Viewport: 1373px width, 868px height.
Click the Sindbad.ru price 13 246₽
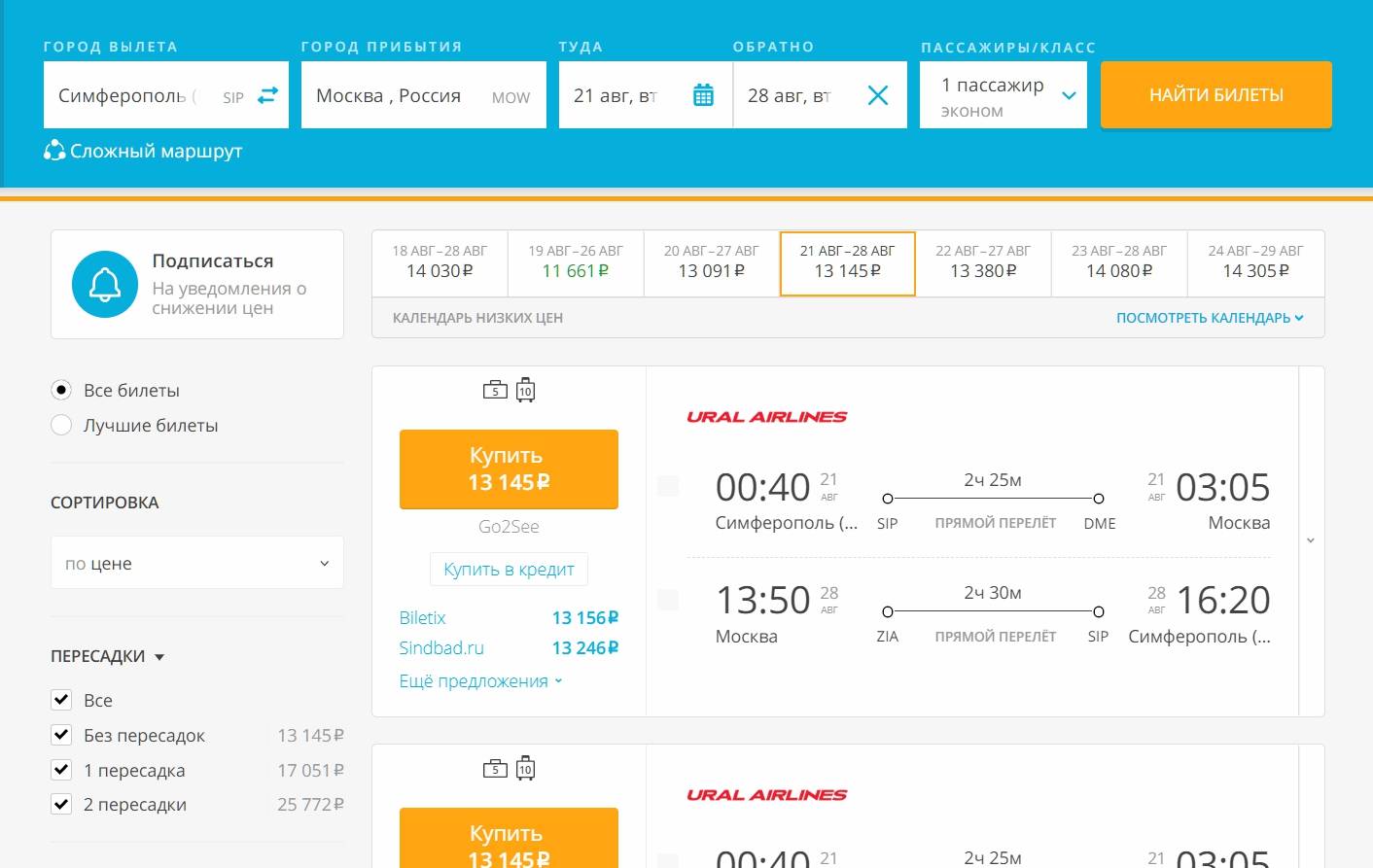(x=584, y=648)
